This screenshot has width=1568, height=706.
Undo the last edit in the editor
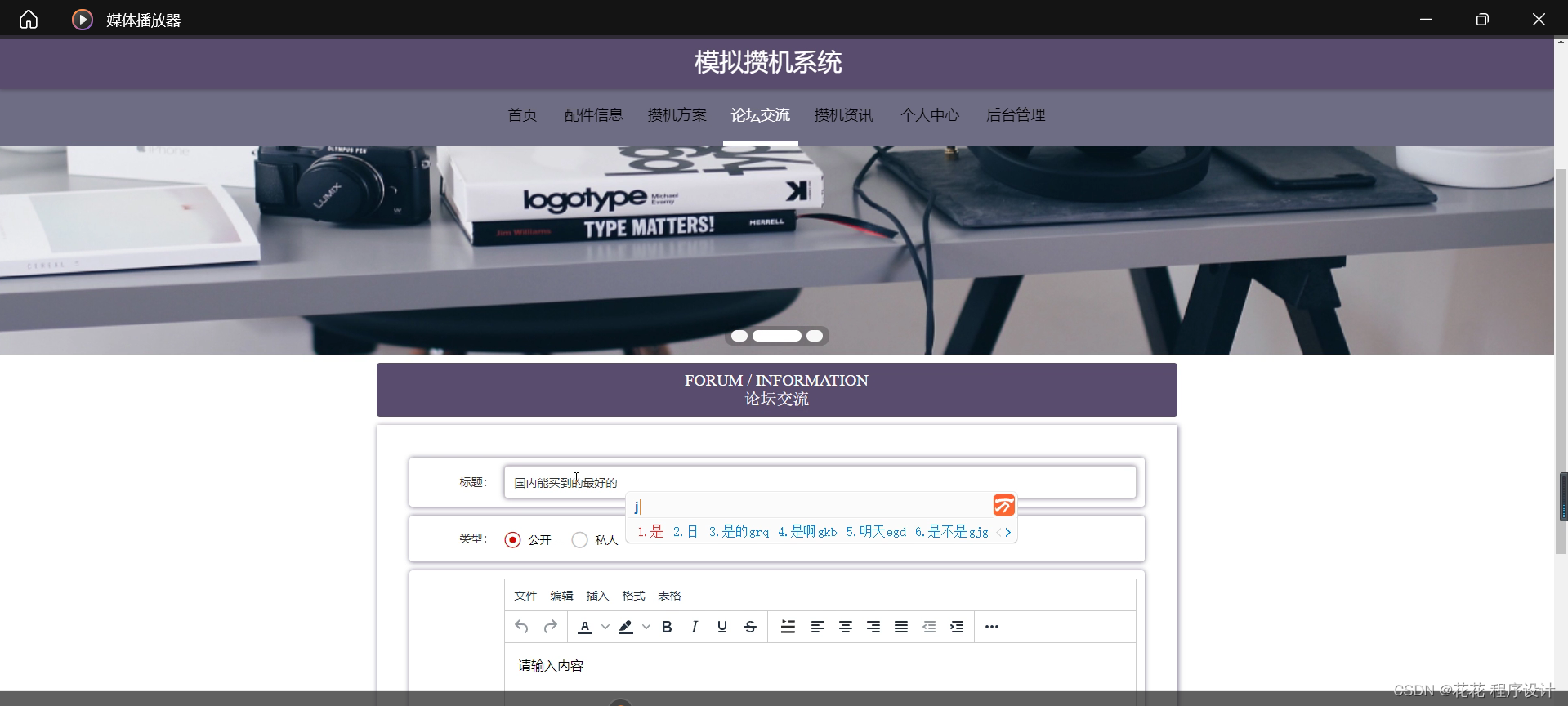pyautogui.click(x=521, y=627)
